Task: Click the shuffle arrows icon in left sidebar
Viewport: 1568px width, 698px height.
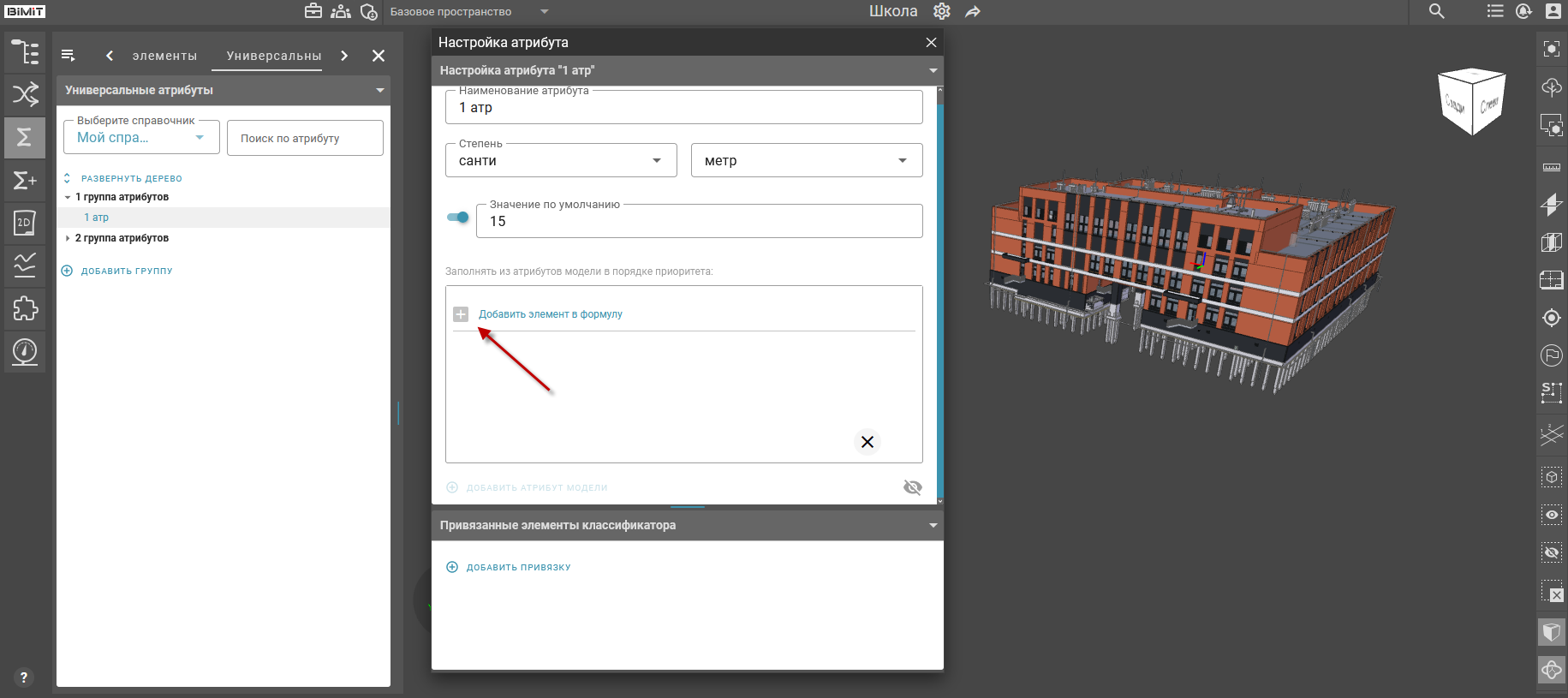Action: pyautogui.click(x=25, y=94)
